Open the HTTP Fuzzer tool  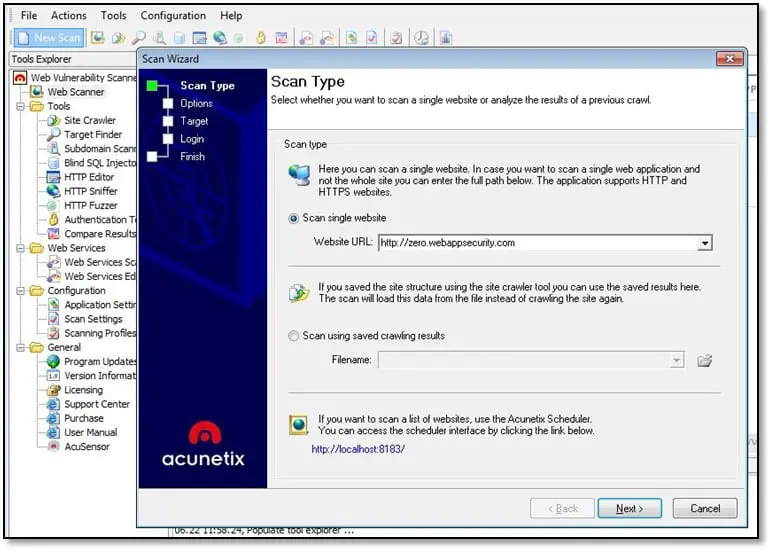click(x=89, y=205)
